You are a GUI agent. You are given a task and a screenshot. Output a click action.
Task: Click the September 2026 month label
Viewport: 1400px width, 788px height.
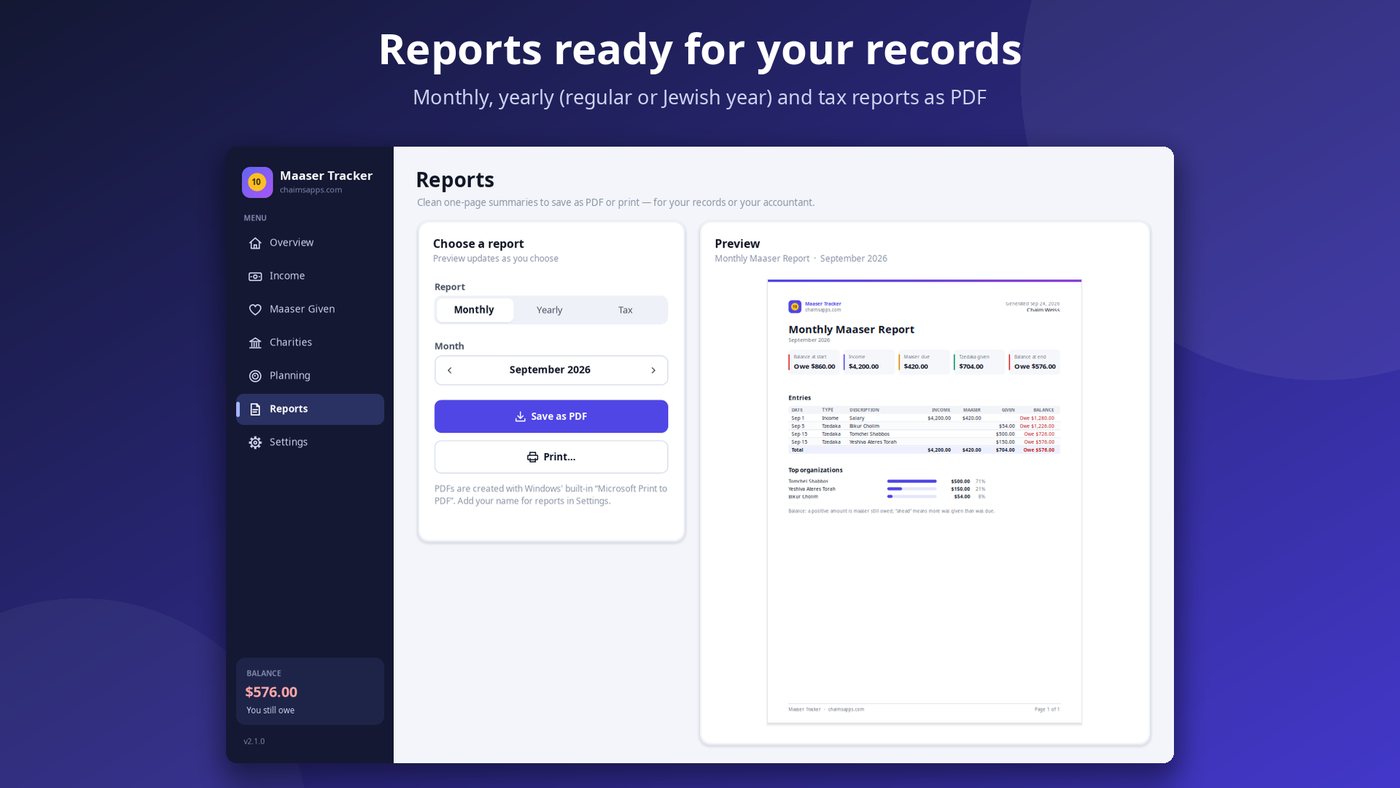point(550,370)
